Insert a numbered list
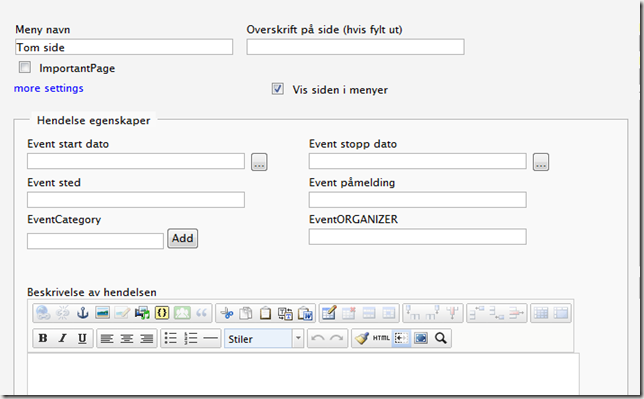 pos(191,338)
